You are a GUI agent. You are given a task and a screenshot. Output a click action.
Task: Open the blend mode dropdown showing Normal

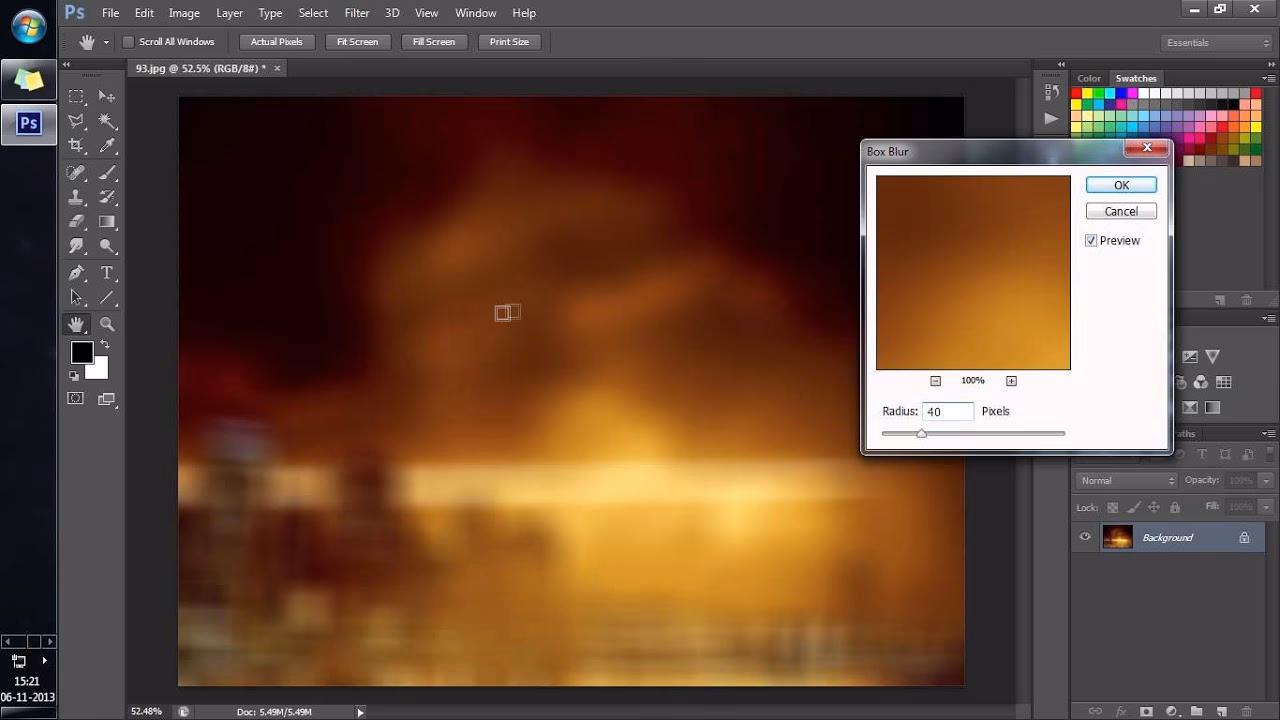tap(1125, 480)
